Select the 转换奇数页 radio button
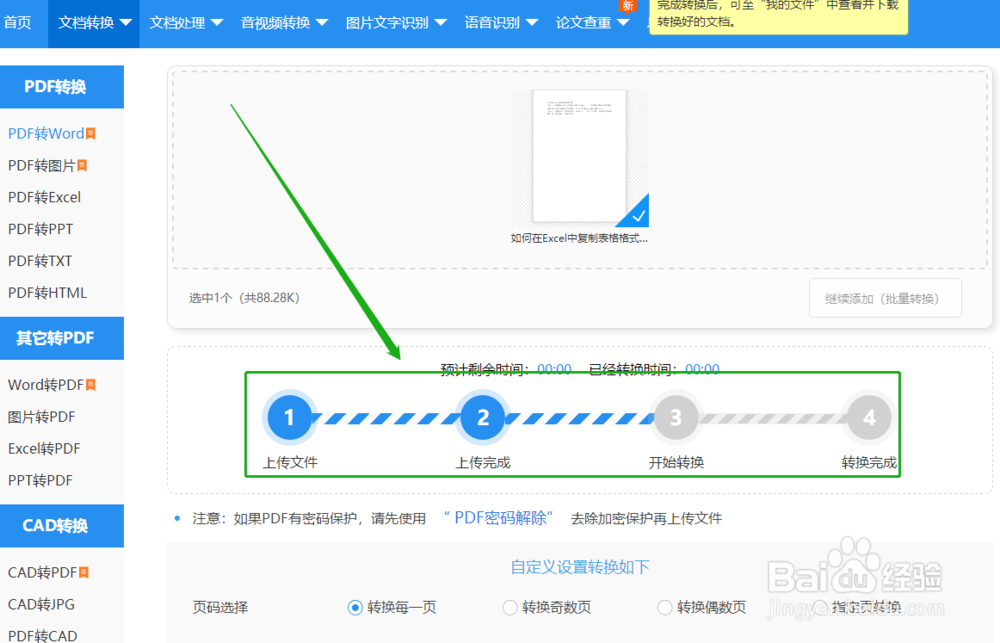This screenshot has height=643, width=1000. pos(510,607)
